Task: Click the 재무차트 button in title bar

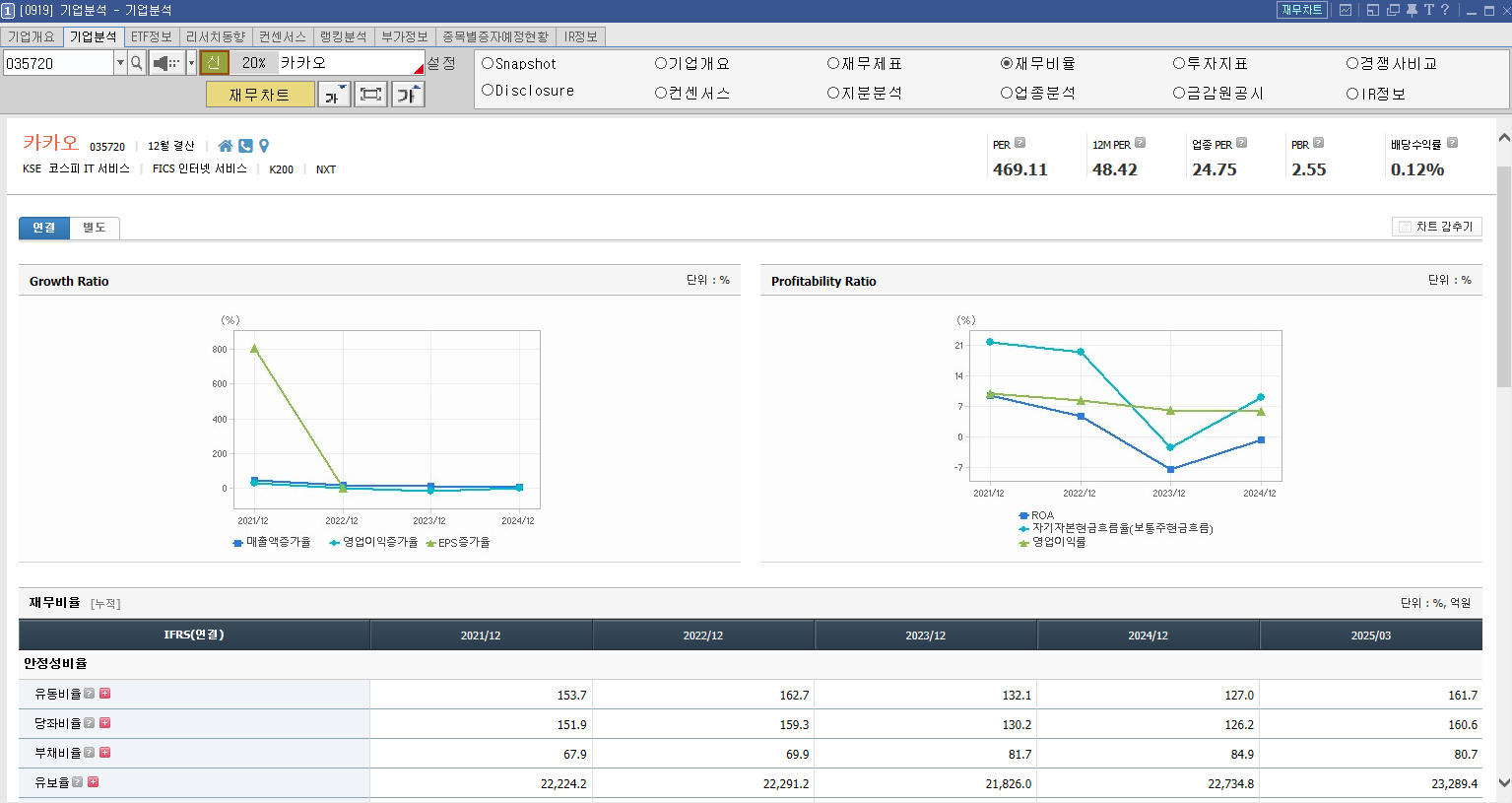Action: [1302, 10]
